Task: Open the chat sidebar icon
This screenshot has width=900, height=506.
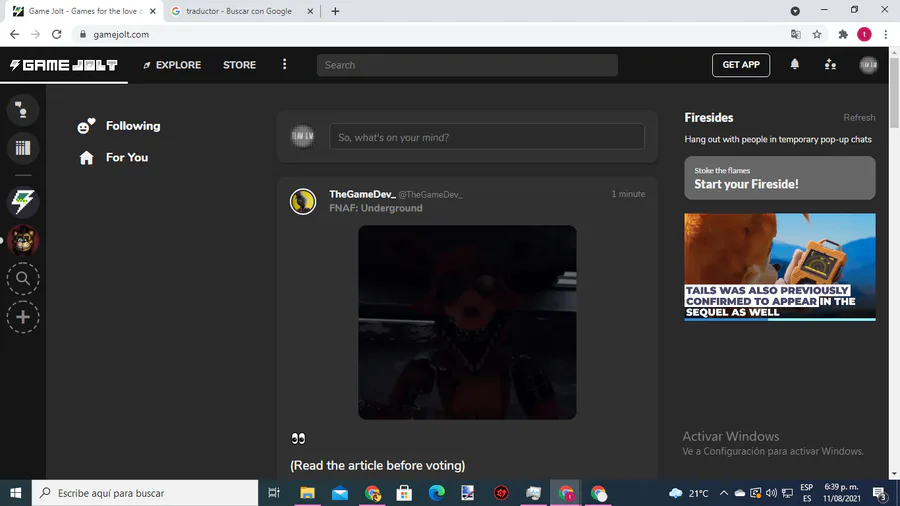Action: coord(23,110)
